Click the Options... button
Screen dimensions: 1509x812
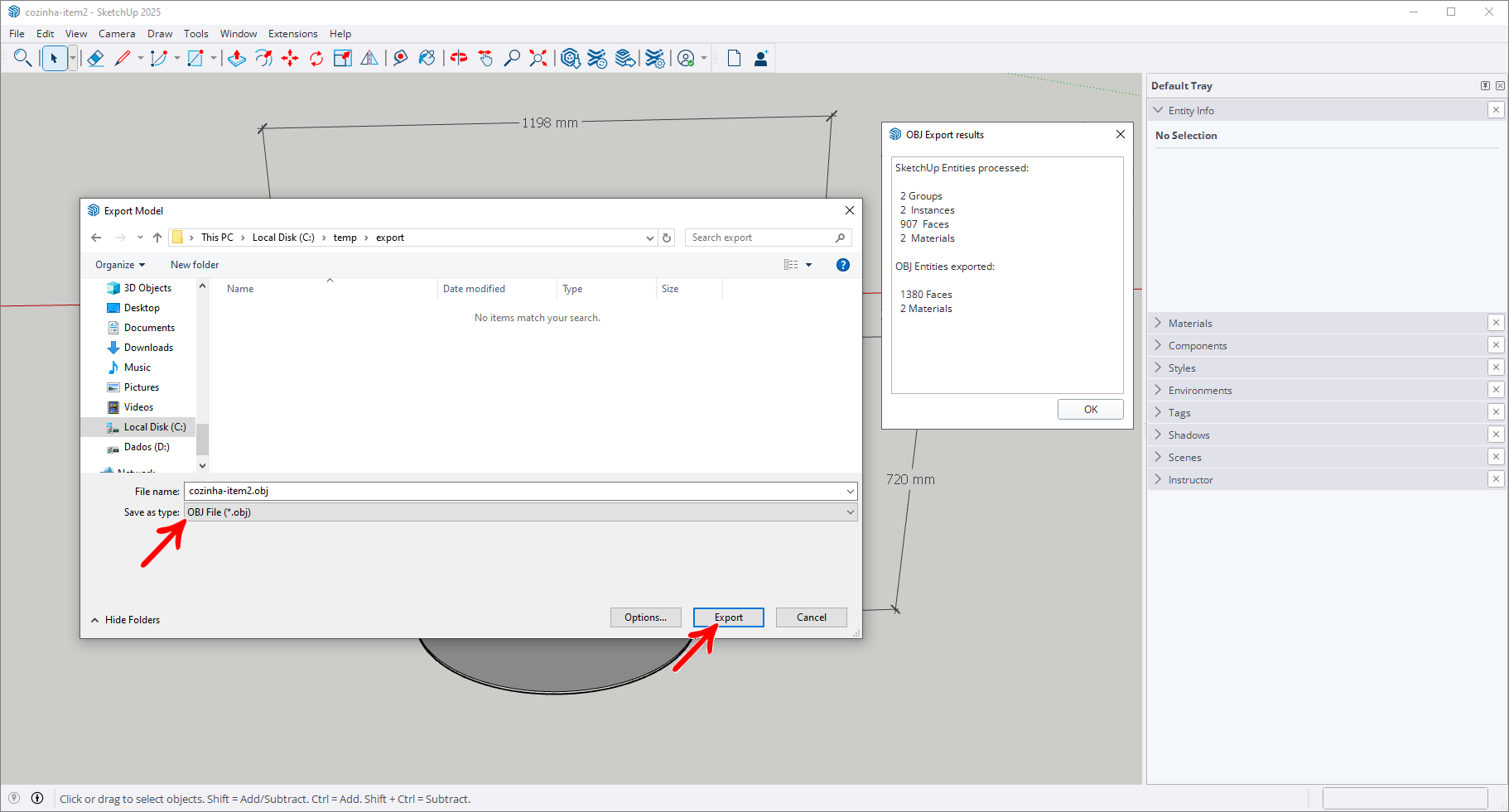[x=646, y=617]
